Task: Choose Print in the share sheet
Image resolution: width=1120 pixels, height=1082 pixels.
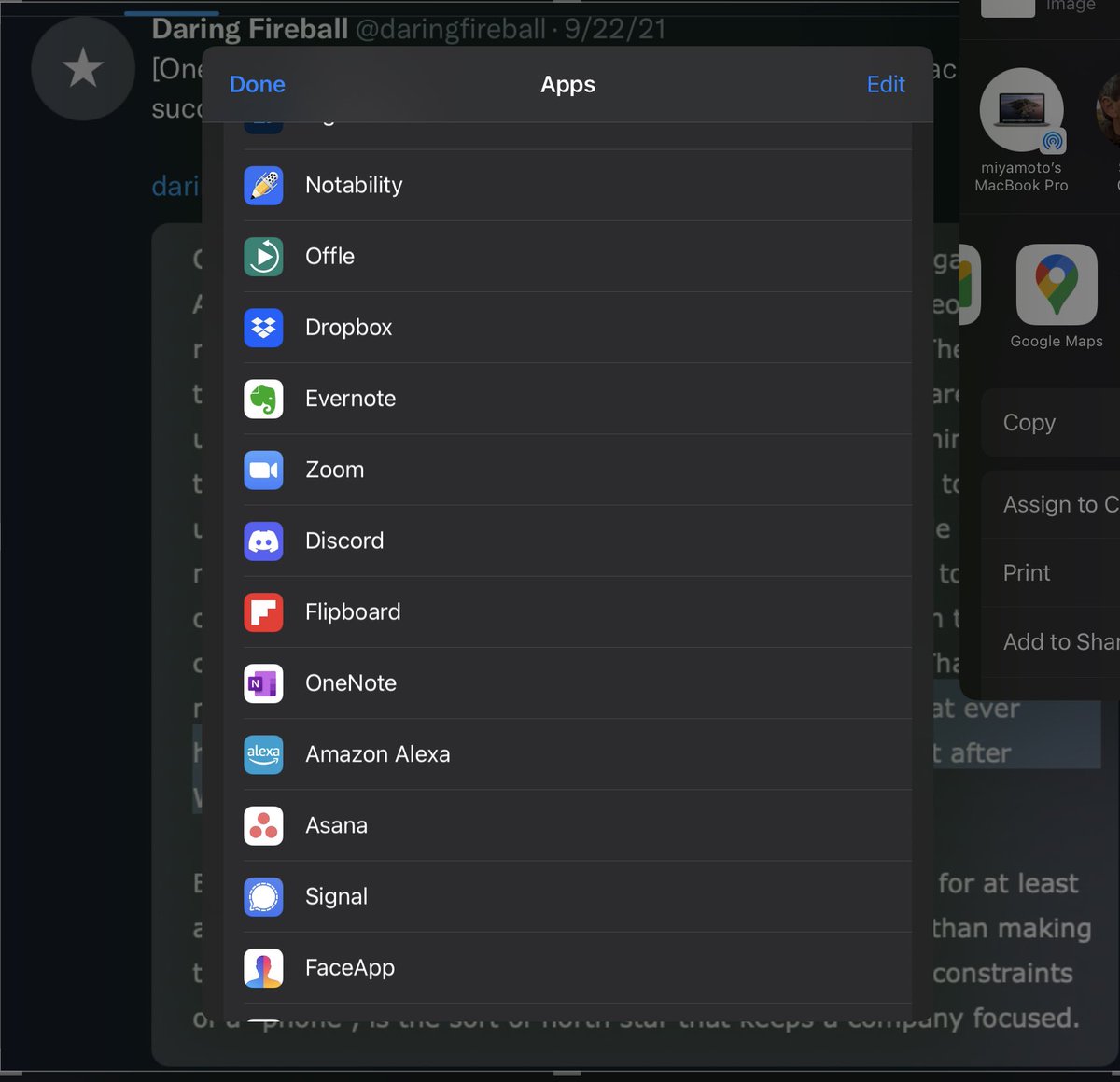Action: pyautogui.click(x=1052, y=573)
